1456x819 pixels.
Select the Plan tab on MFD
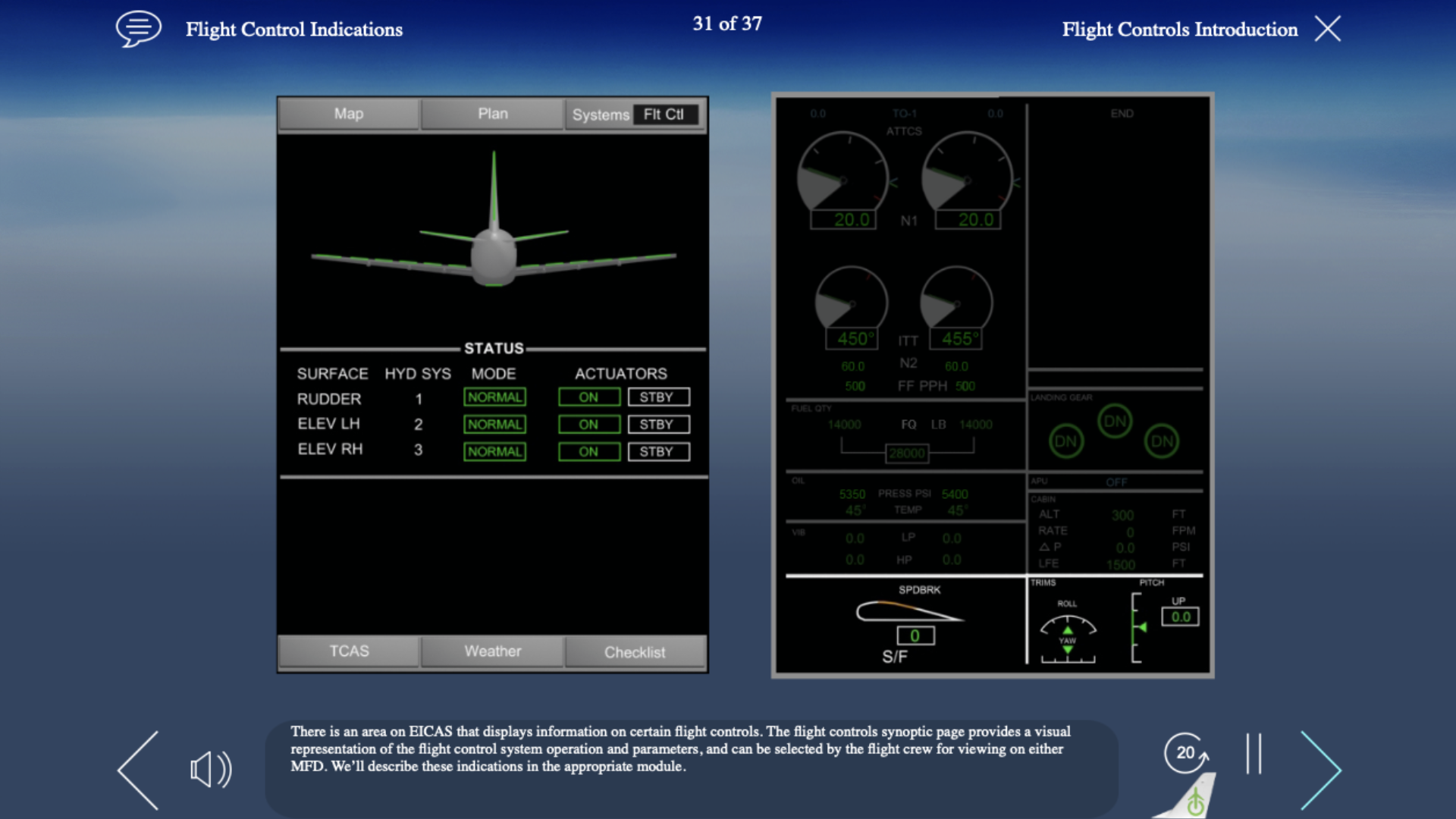[493, 114]
